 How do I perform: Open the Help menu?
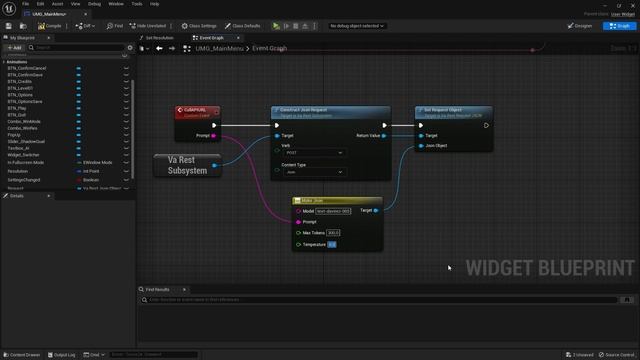tap(154, 4)
